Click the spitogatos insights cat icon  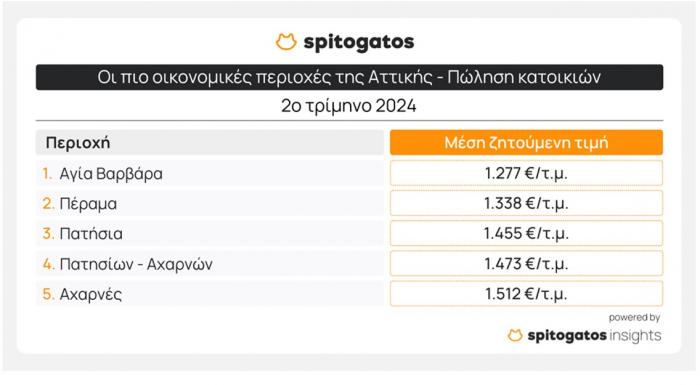[515, 335]
